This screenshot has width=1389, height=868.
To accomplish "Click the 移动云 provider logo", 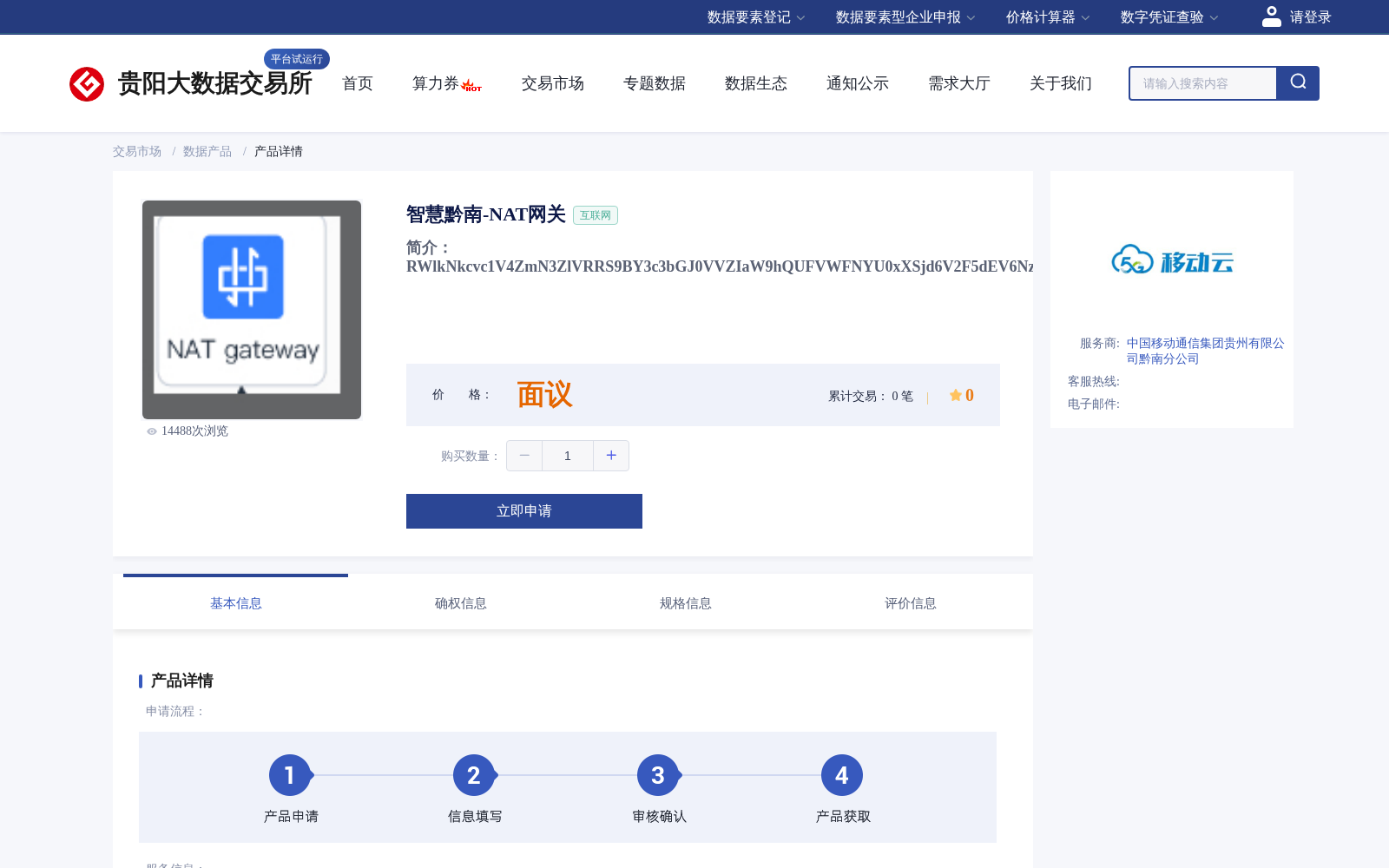I will point(1172,260).
